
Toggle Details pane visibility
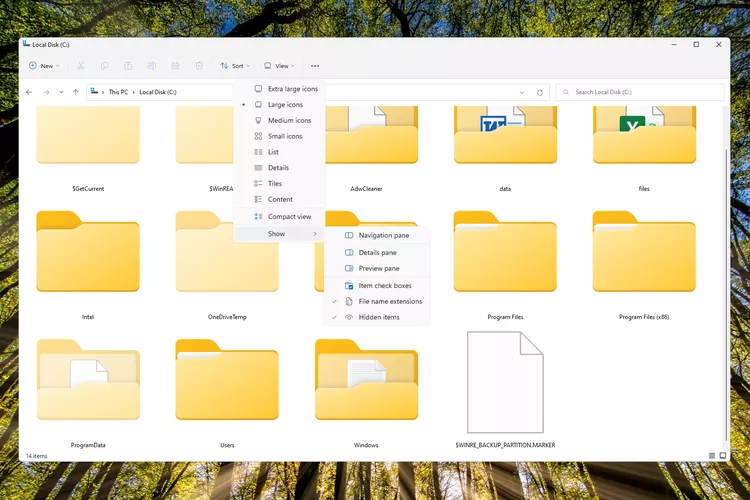pyautogui.click(x=377, y=253)
